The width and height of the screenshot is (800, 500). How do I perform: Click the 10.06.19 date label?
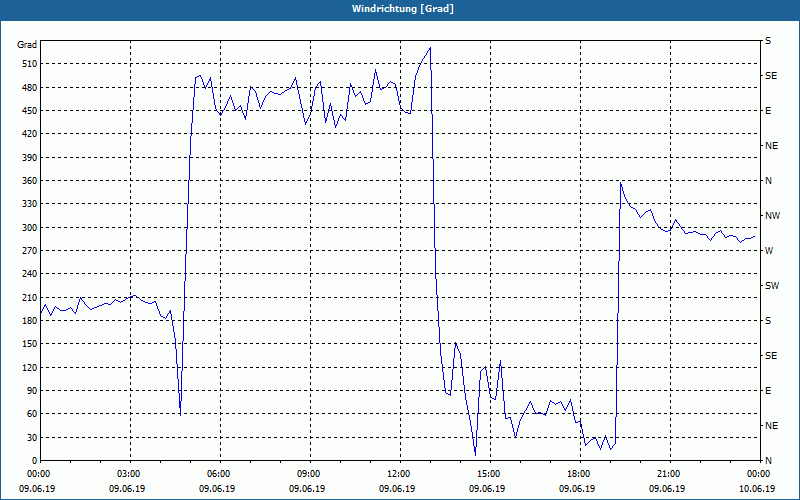757,489
